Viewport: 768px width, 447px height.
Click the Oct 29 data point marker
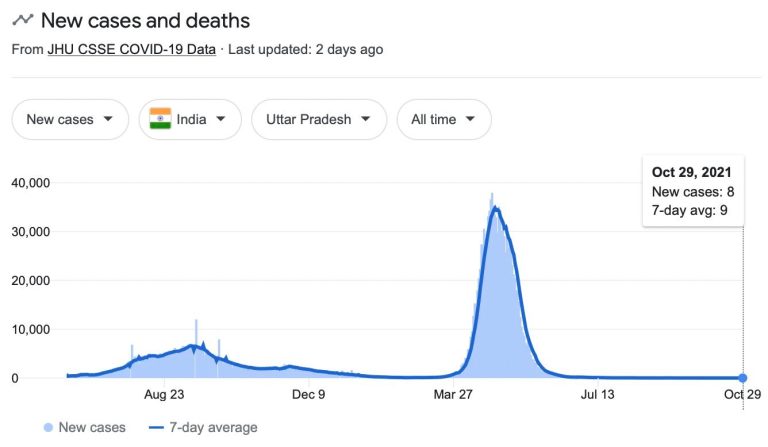[x=742, y=377]
